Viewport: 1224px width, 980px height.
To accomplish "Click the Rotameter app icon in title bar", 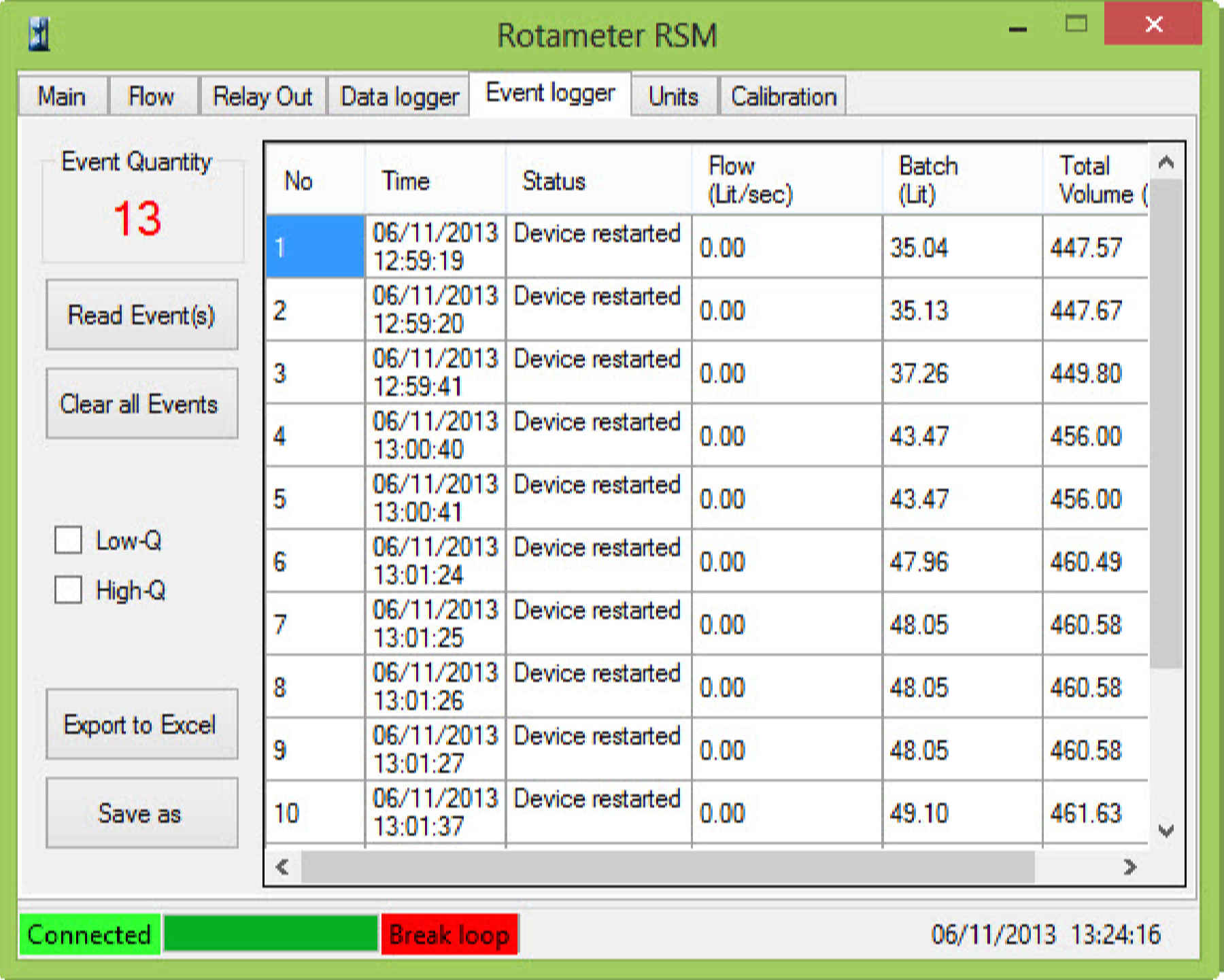I will pyautogui.click(x=39, y=34).
